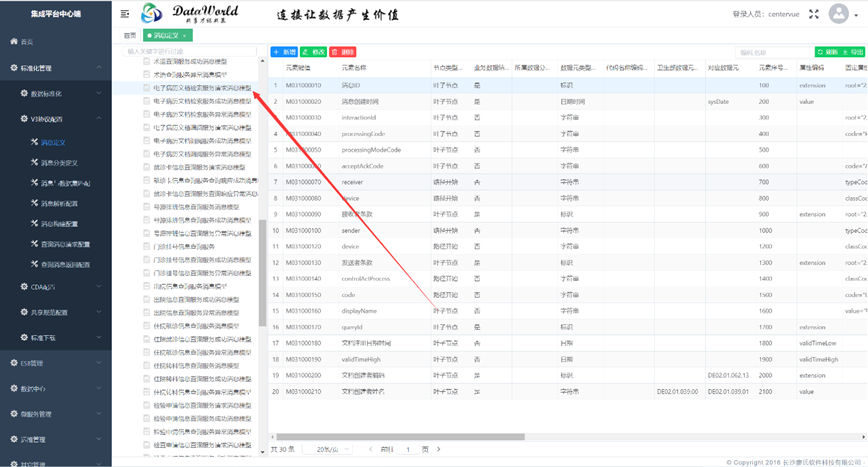
Task: Click the controlActProcess cell
Action: tap(365, 279)
